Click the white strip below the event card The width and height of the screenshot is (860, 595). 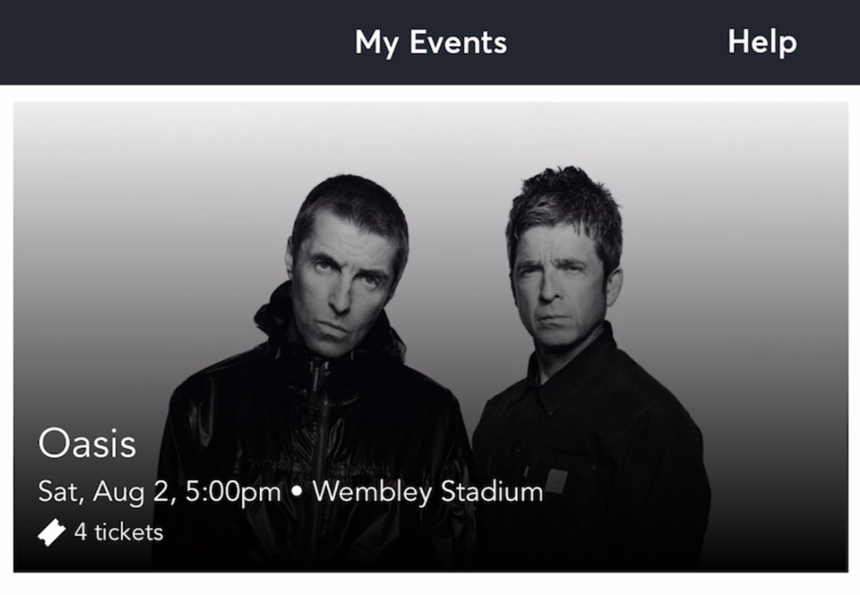tap(430, 584)
